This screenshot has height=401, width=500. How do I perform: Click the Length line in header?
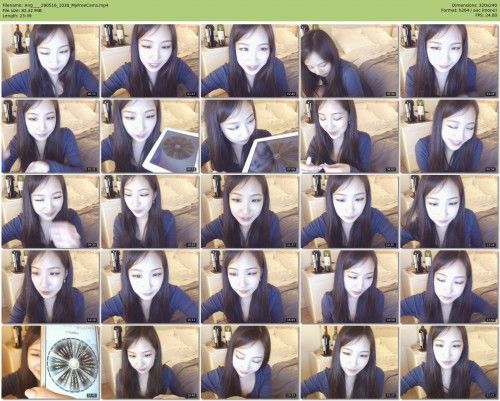click(17, 15)
